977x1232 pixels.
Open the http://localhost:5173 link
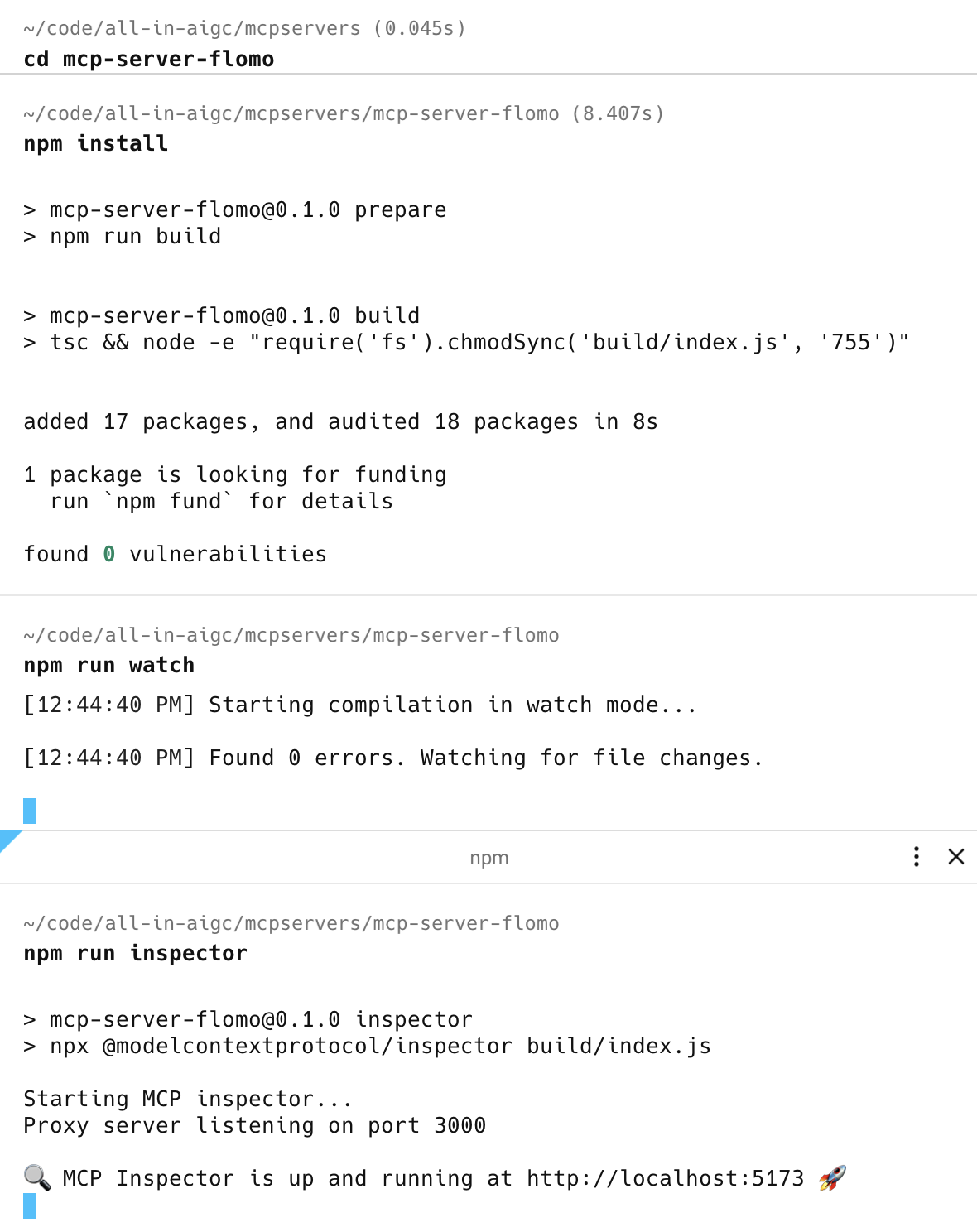click(x=665, y=1177)
